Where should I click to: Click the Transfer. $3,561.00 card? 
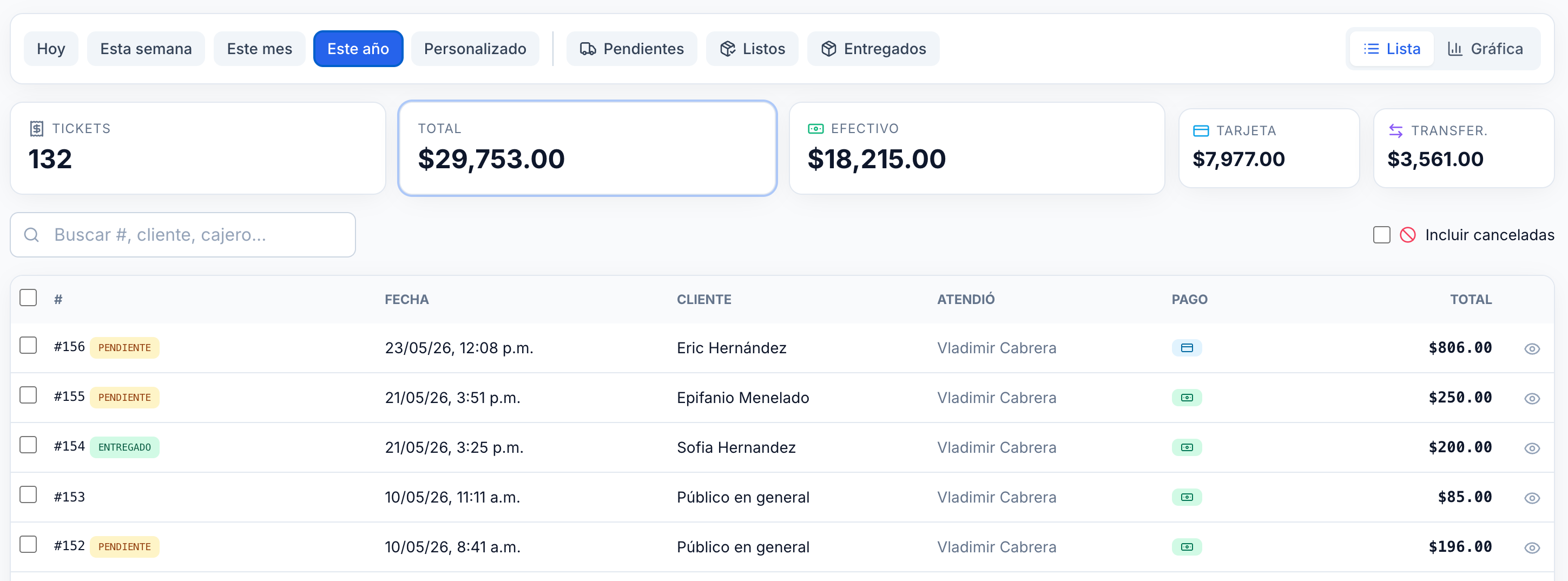coord(1463,148)
